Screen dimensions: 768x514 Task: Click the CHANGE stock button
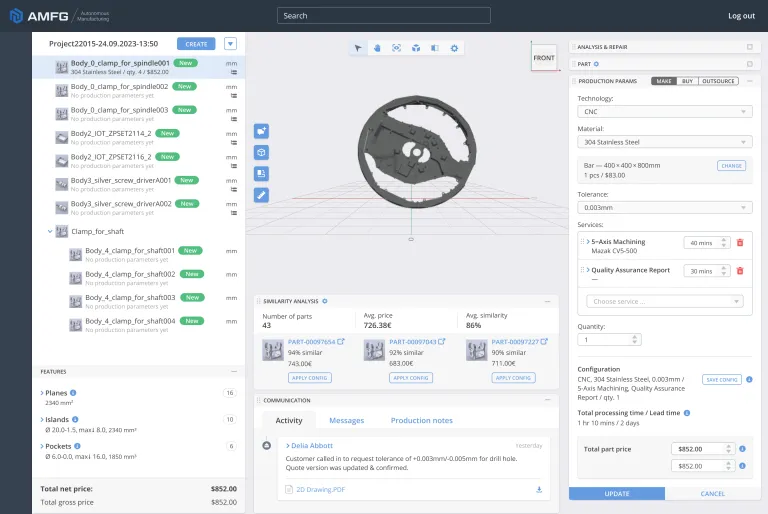pyautogui.click(x=731, y=166)
